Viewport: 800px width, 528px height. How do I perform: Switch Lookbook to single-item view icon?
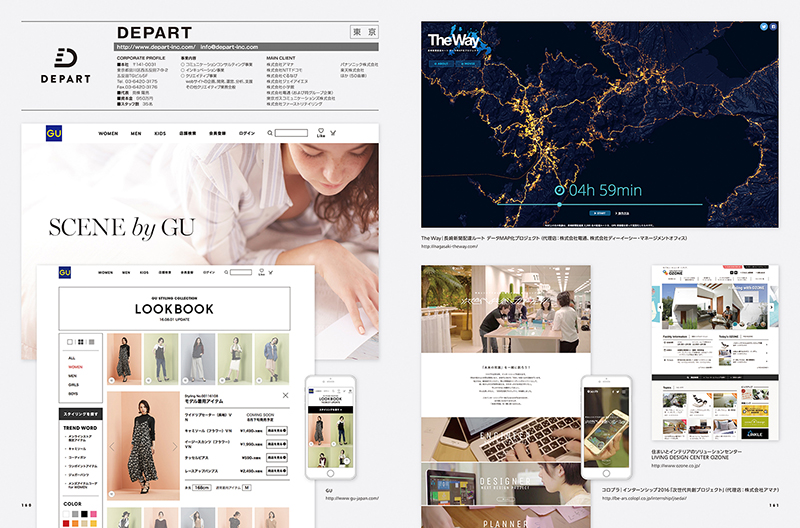pos(70,342)
